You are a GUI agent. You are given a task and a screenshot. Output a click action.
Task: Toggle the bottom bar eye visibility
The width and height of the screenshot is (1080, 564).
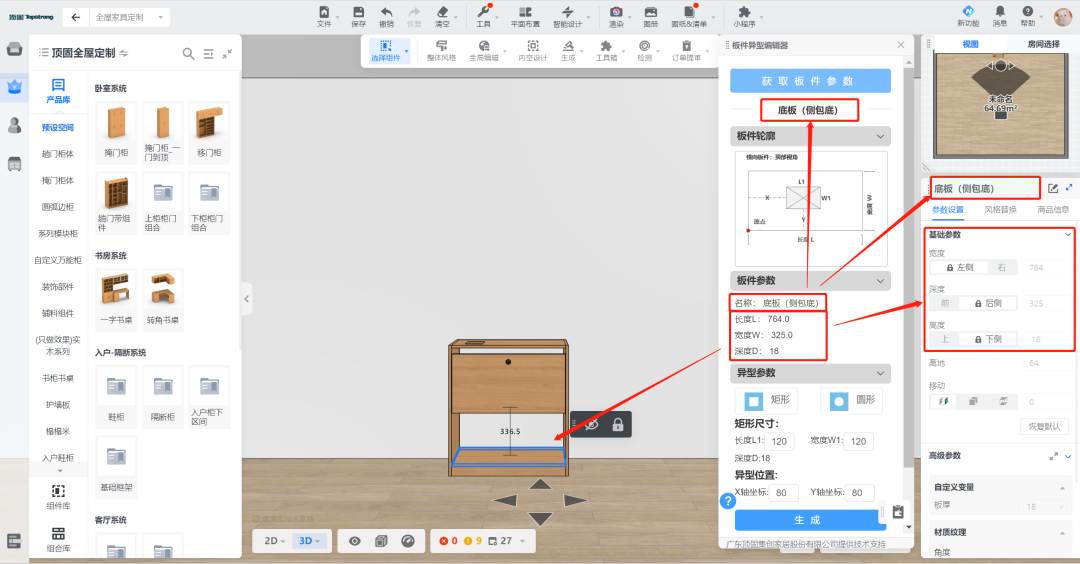click(355, 541)
